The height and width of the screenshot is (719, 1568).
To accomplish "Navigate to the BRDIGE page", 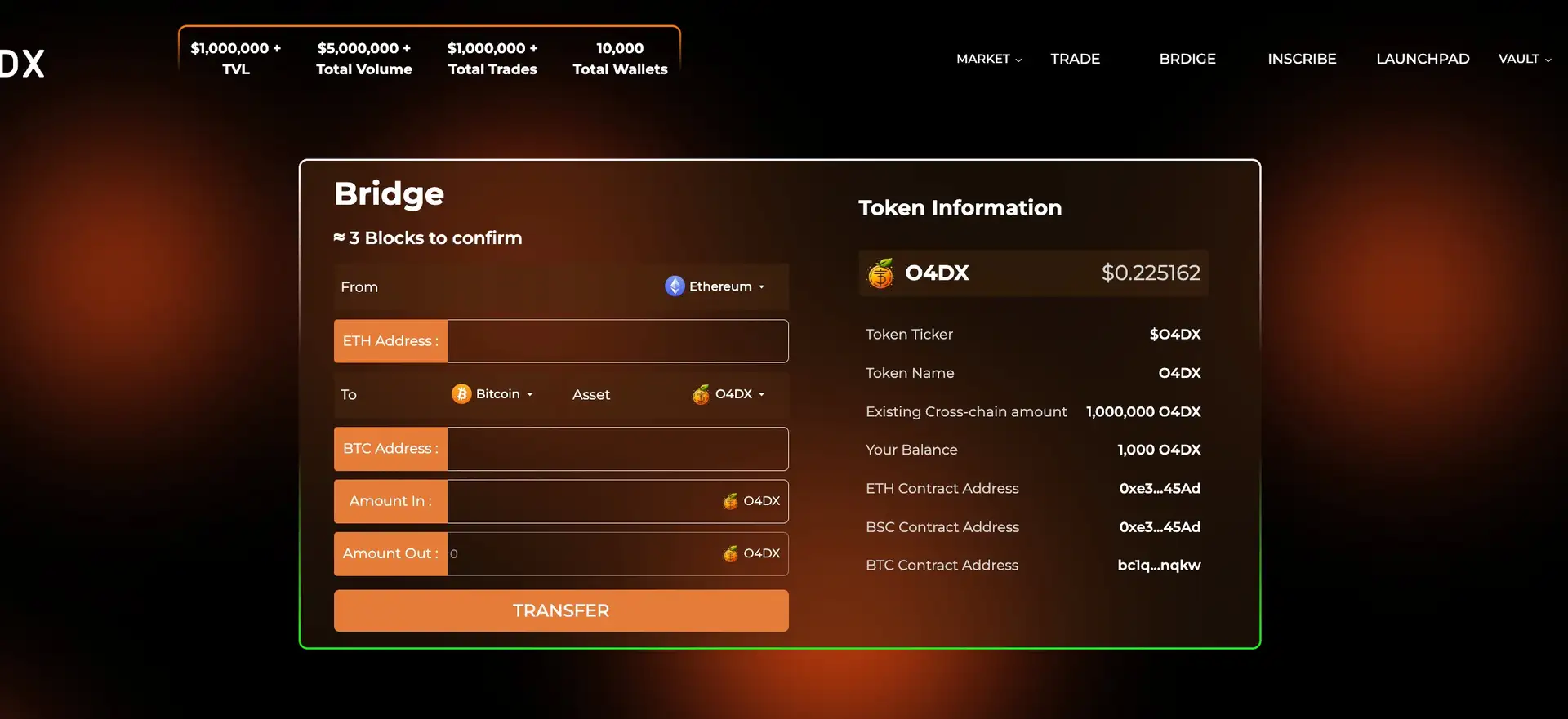I will [x=1187, y=59].
